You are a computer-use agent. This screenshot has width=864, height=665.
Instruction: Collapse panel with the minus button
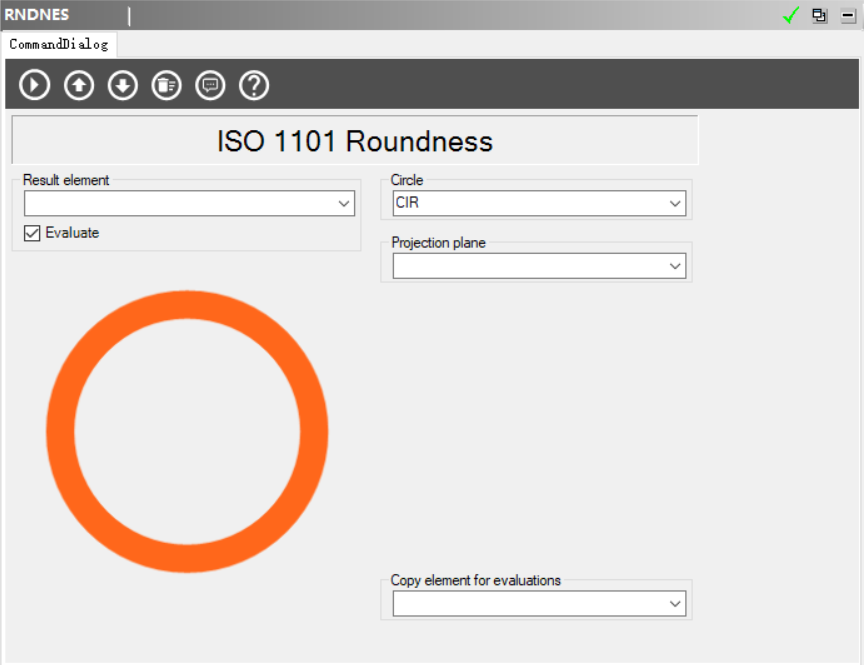click(848, 15)
